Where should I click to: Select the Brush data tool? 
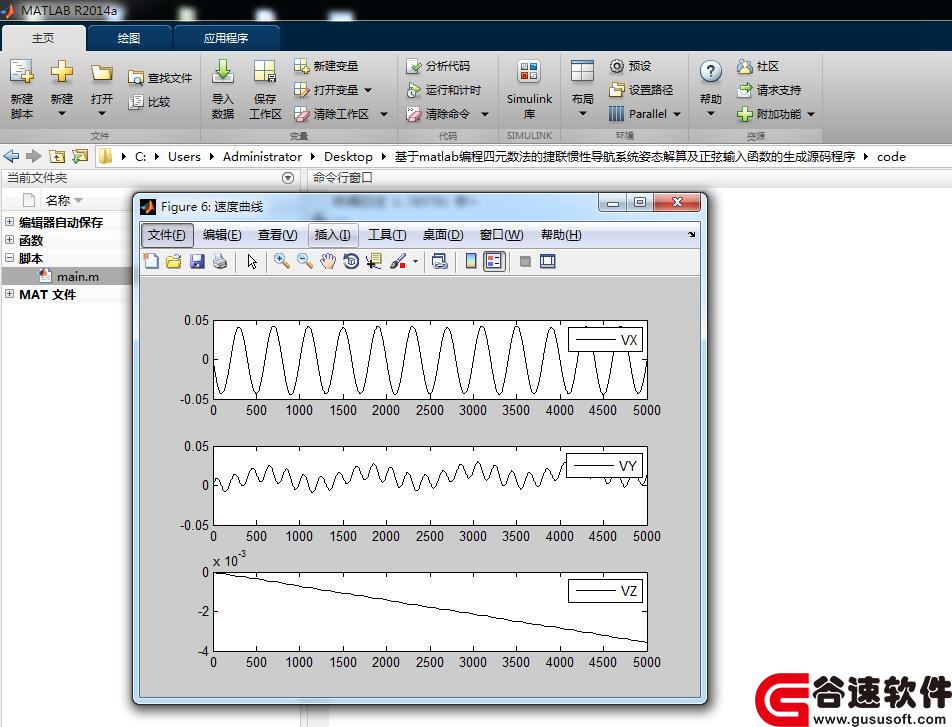coord(398,262)
